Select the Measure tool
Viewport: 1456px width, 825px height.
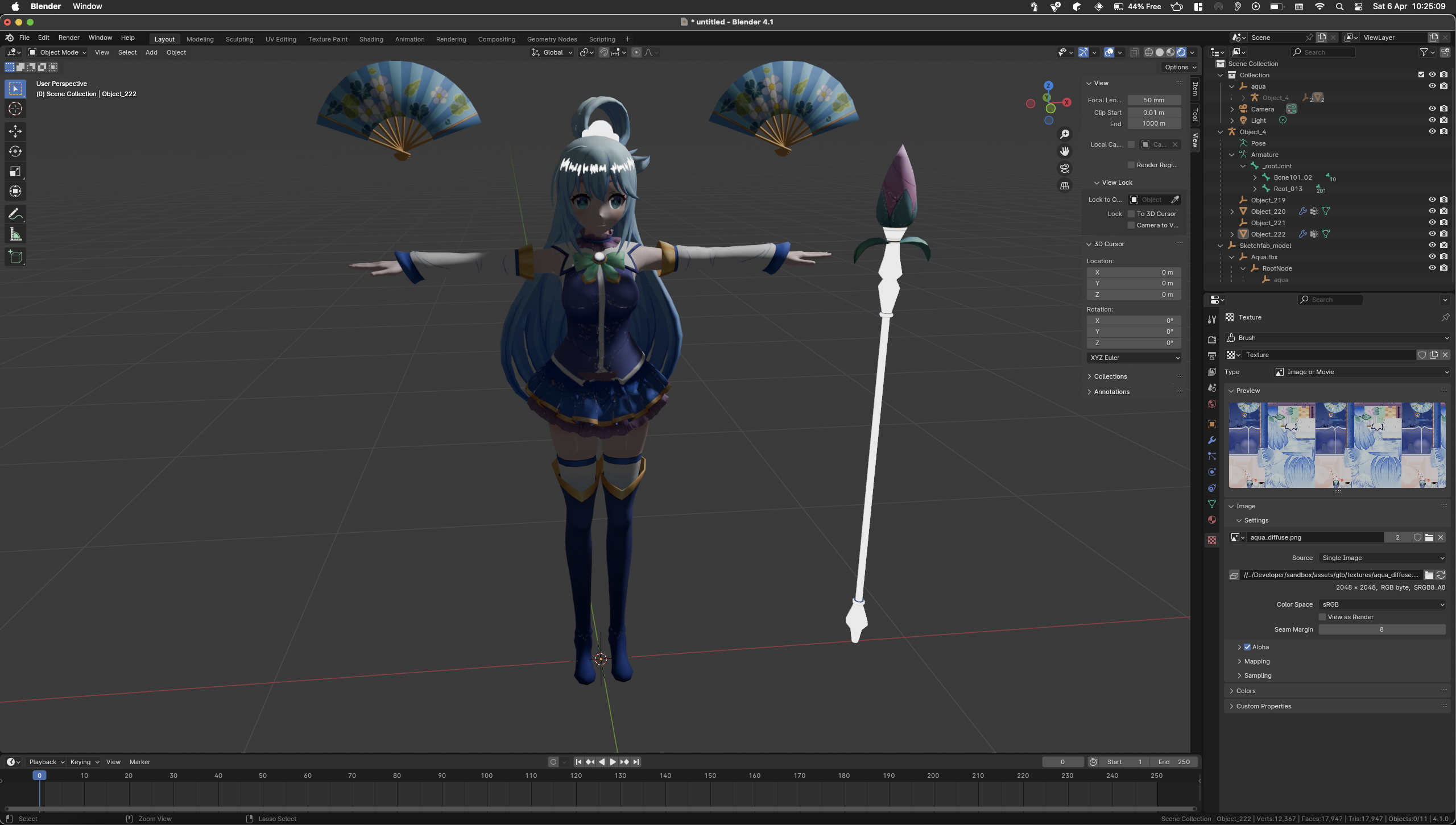click(x=15, y=234)
